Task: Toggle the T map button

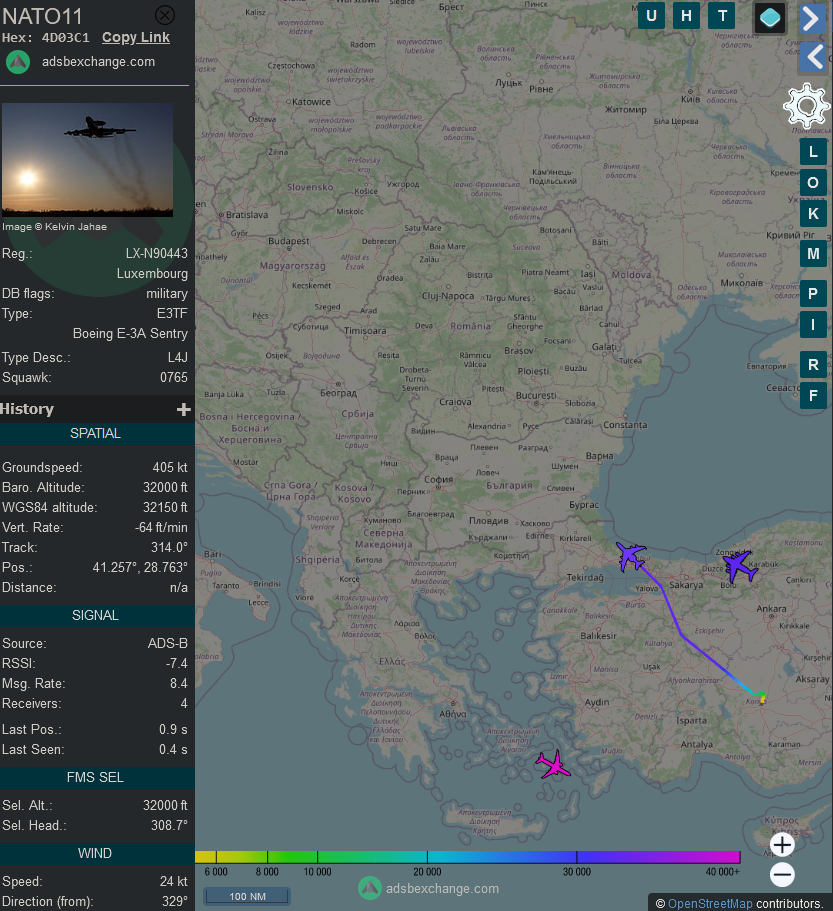Action: tap(722, 16)
